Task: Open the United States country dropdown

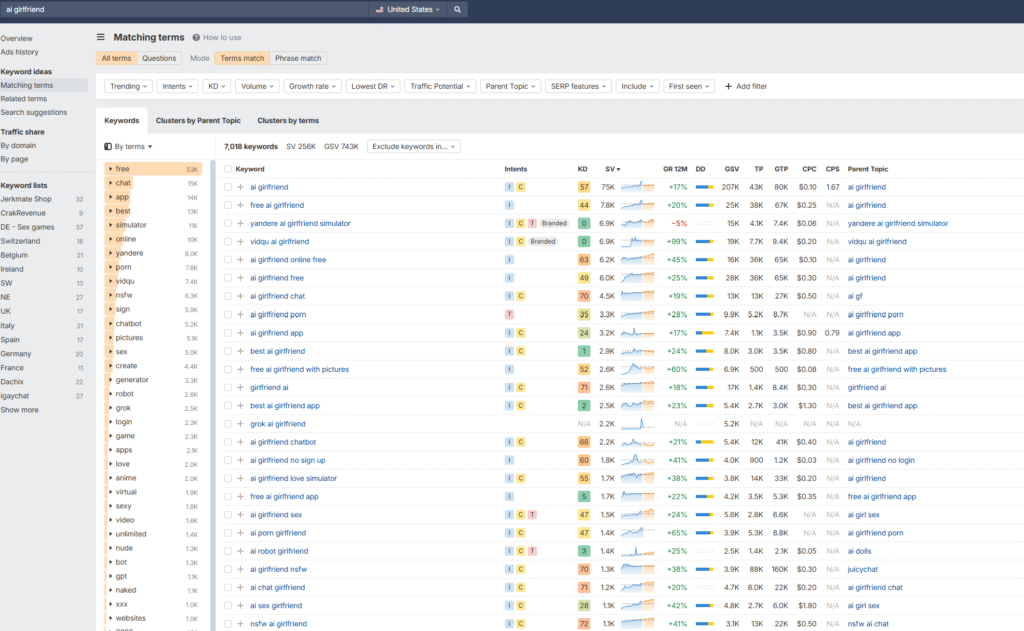Action: 407,9
